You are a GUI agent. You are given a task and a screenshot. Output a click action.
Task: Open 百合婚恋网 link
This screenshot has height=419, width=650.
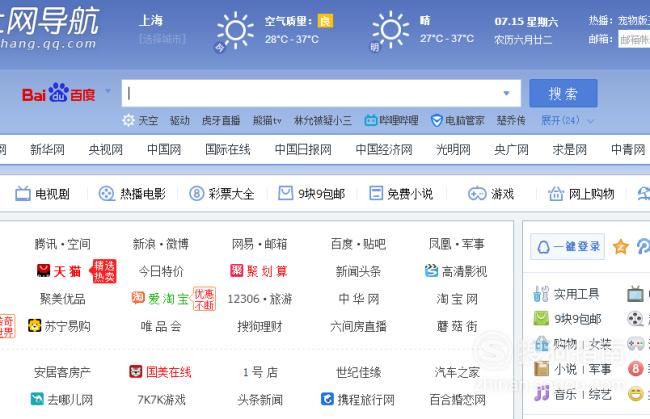[457, 400]
